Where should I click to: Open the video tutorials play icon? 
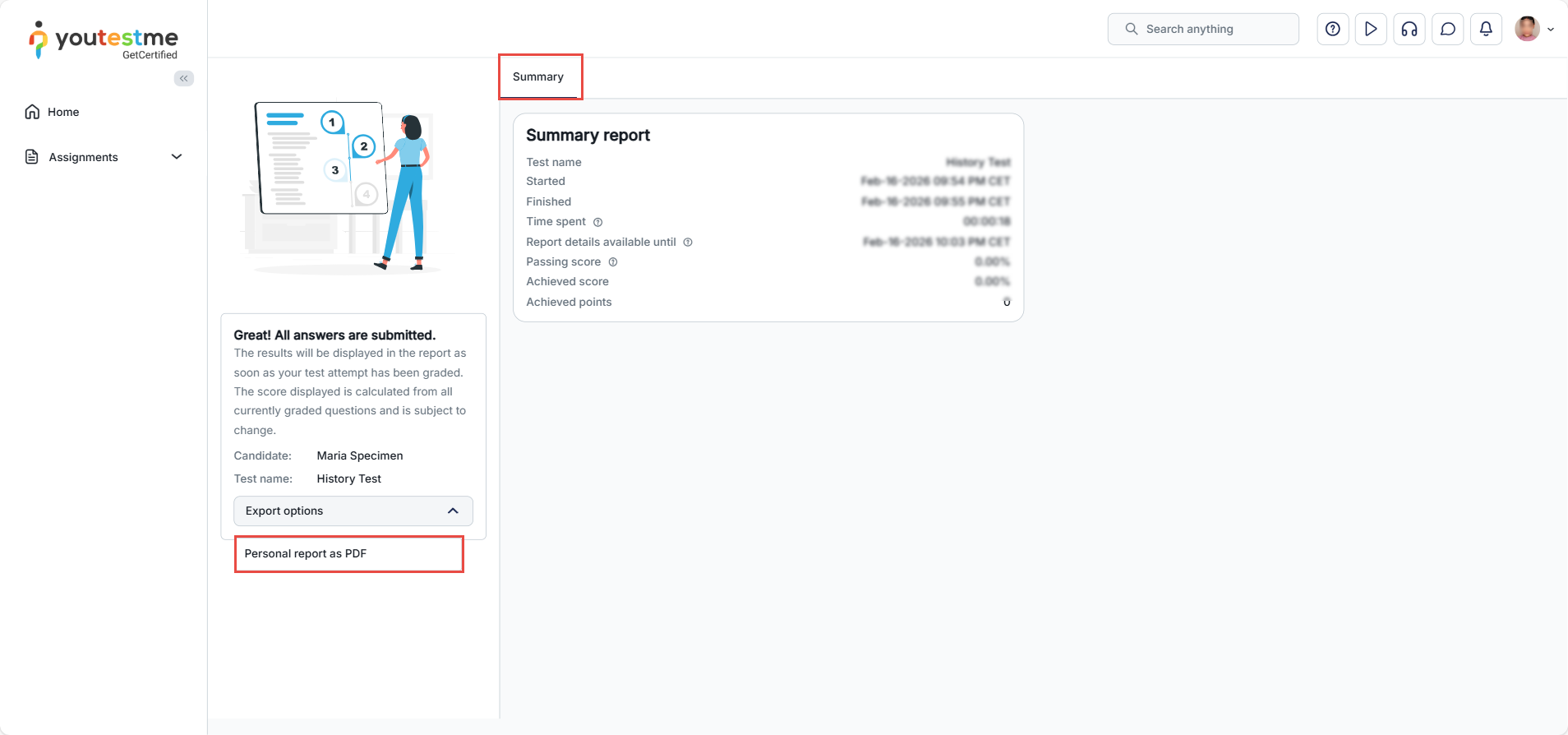click(x=1371, y=29)
